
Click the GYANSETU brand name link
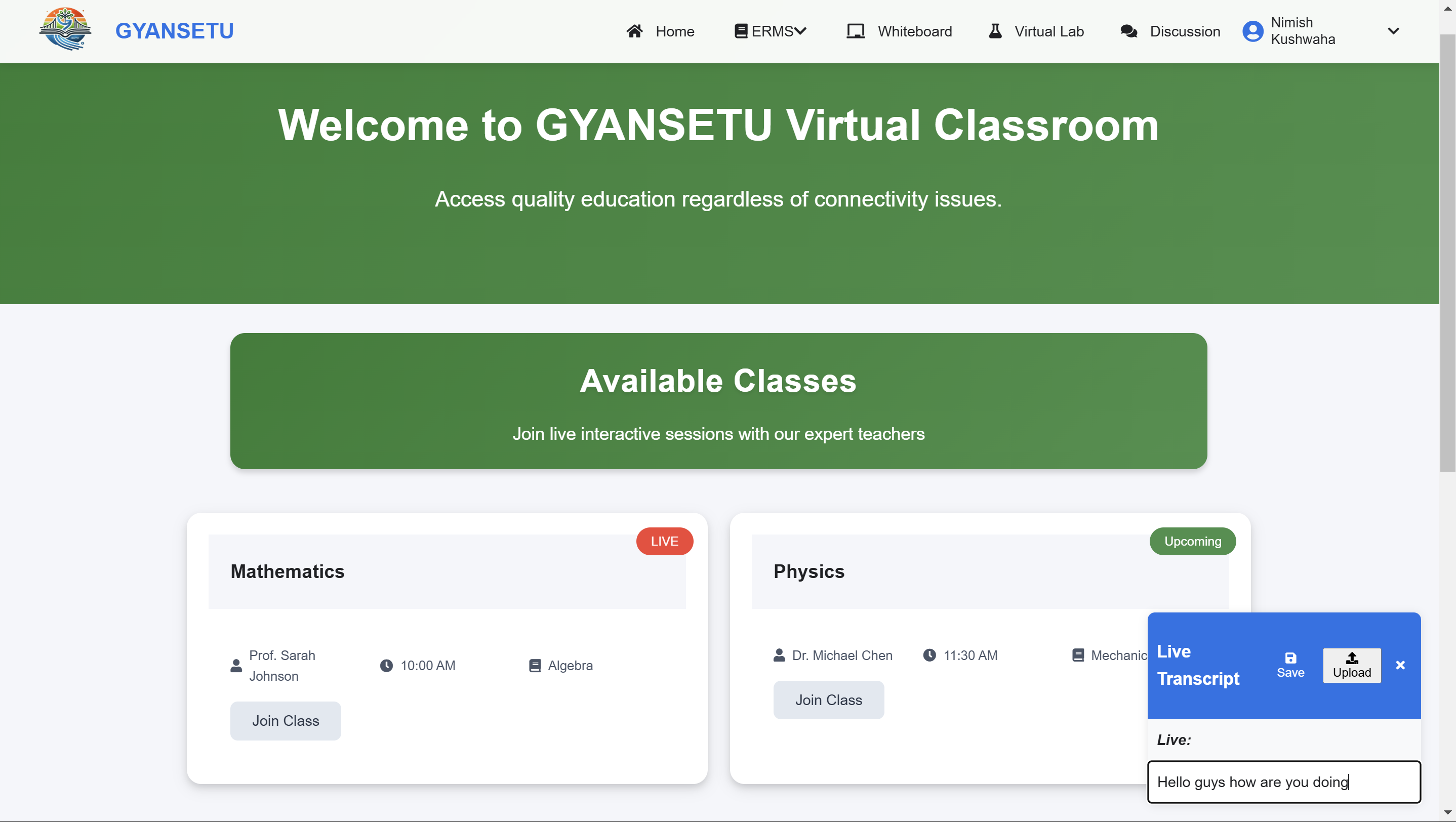pyautogui.click(x=174, y=31)
